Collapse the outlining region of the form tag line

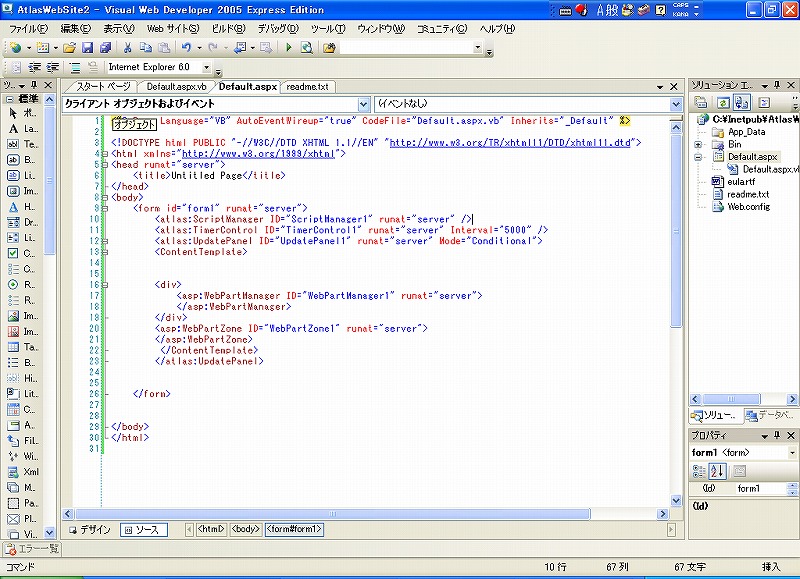105,208
